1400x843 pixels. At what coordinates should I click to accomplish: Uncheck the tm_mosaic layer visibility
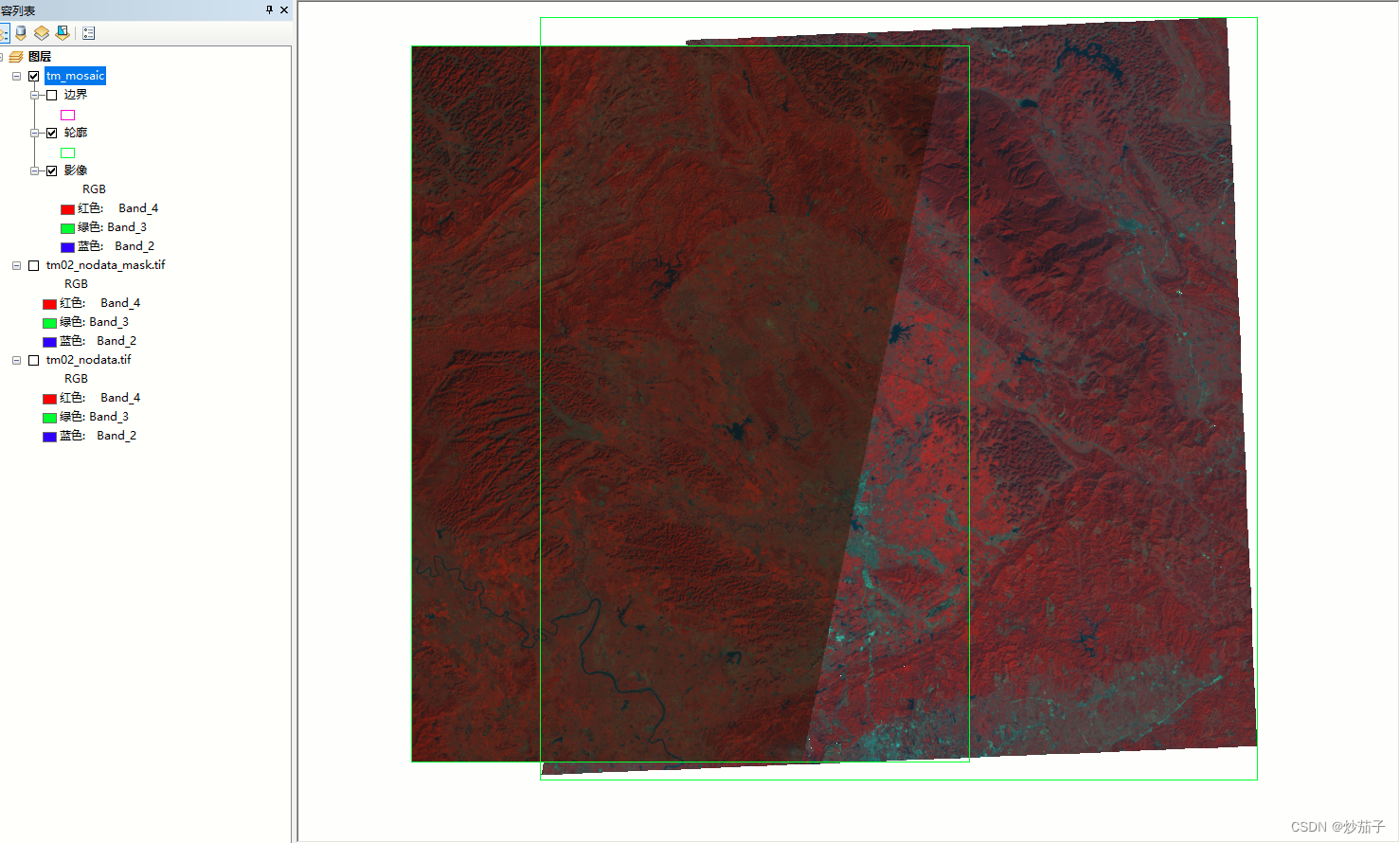[x=34, y=76]
